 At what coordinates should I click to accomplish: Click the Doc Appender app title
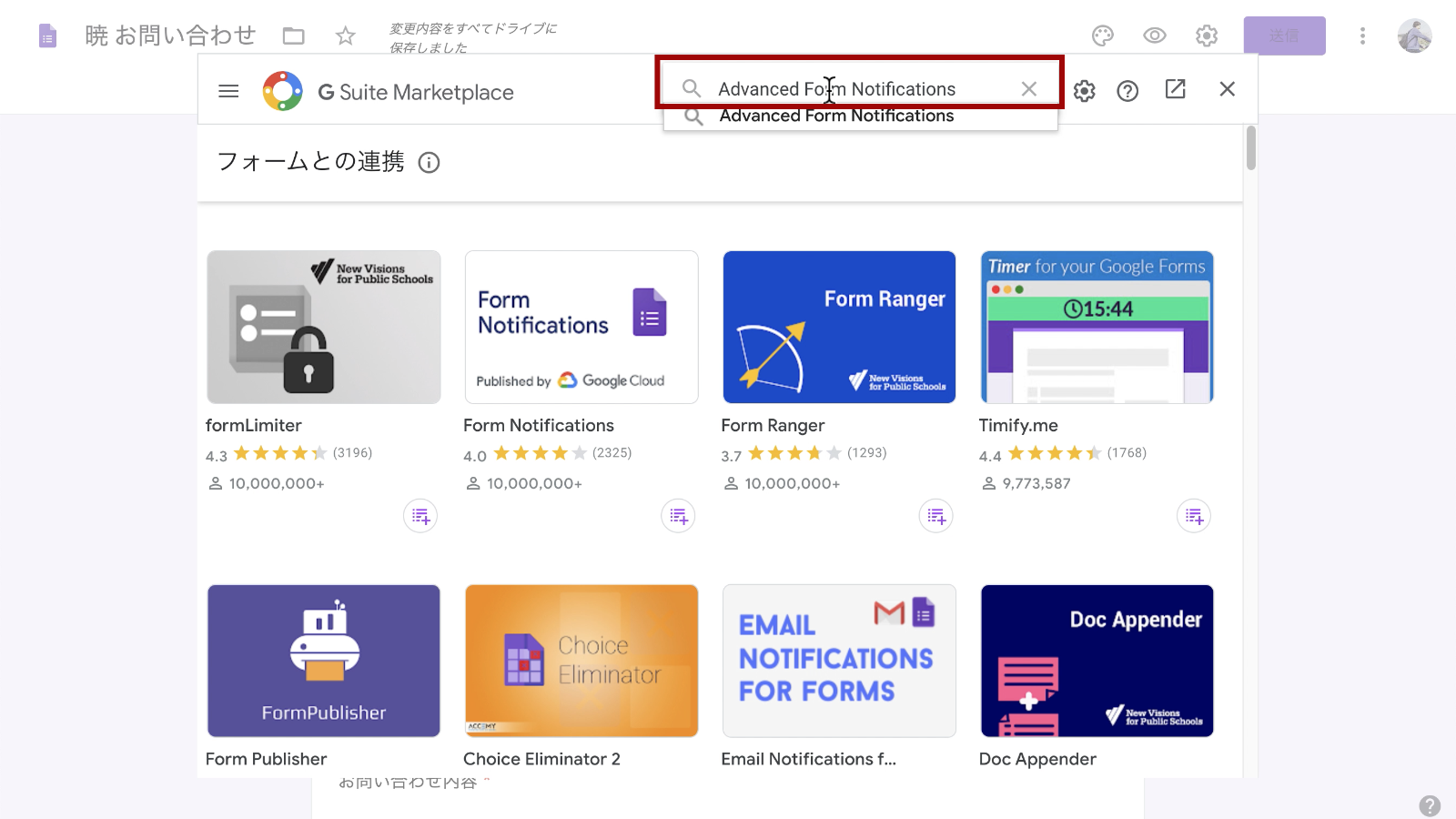[1037, 759]
